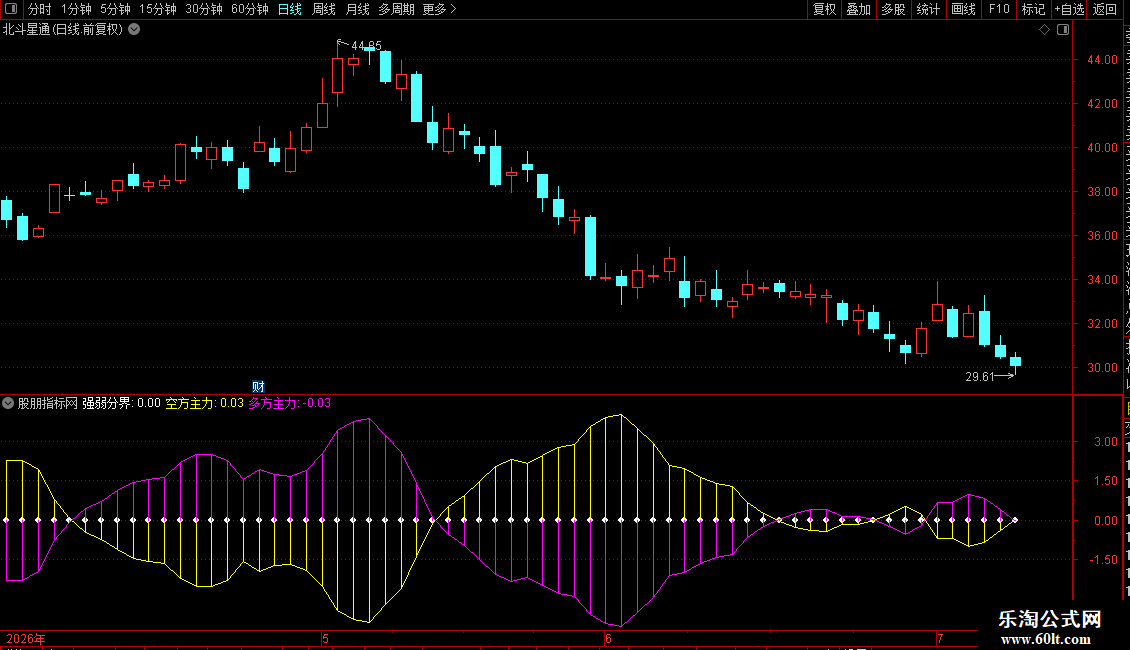Click the 强弱分界: 0.00 value

point(121,403)
